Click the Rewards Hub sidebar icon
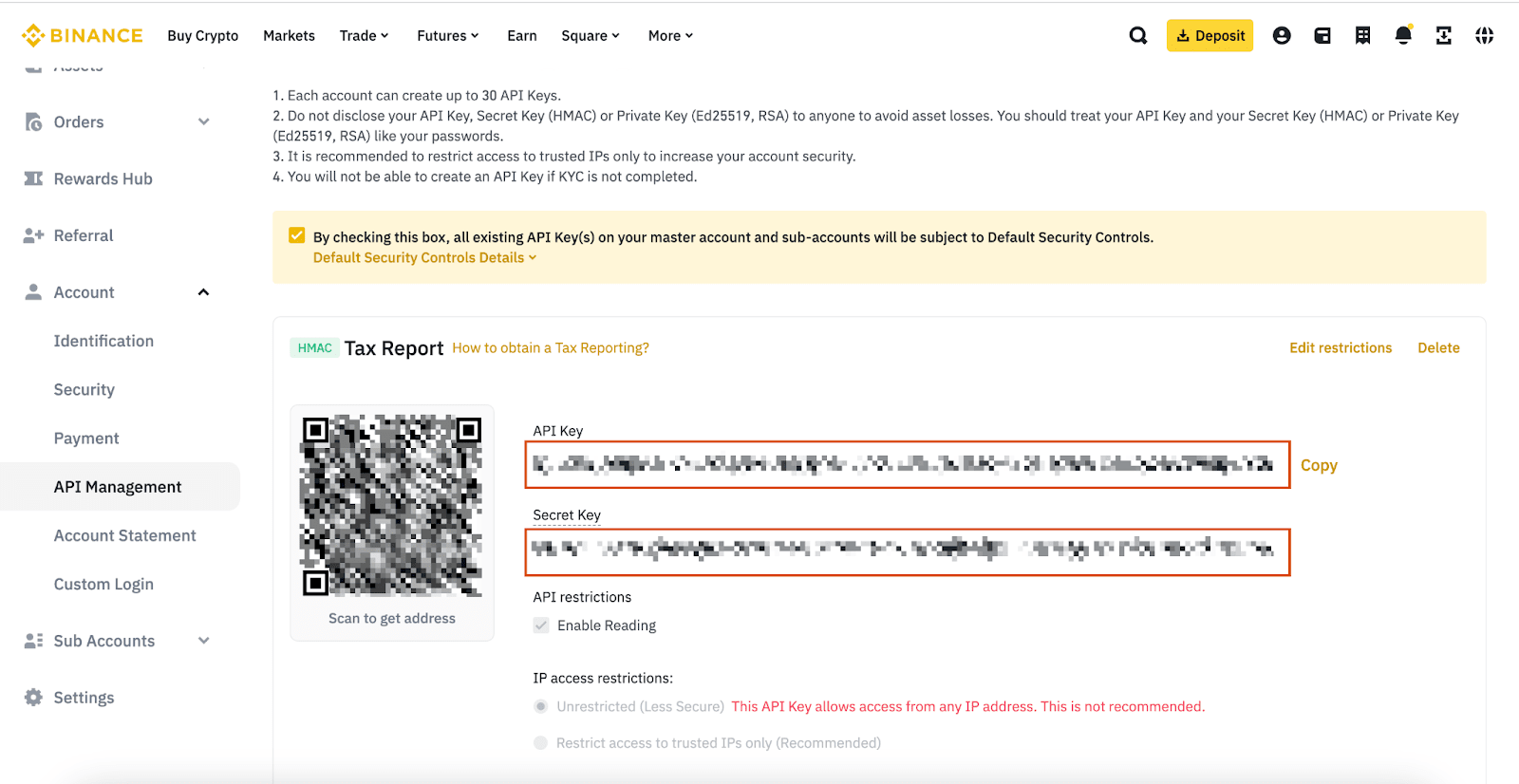1519x784 pixels. tap(34, 179)
